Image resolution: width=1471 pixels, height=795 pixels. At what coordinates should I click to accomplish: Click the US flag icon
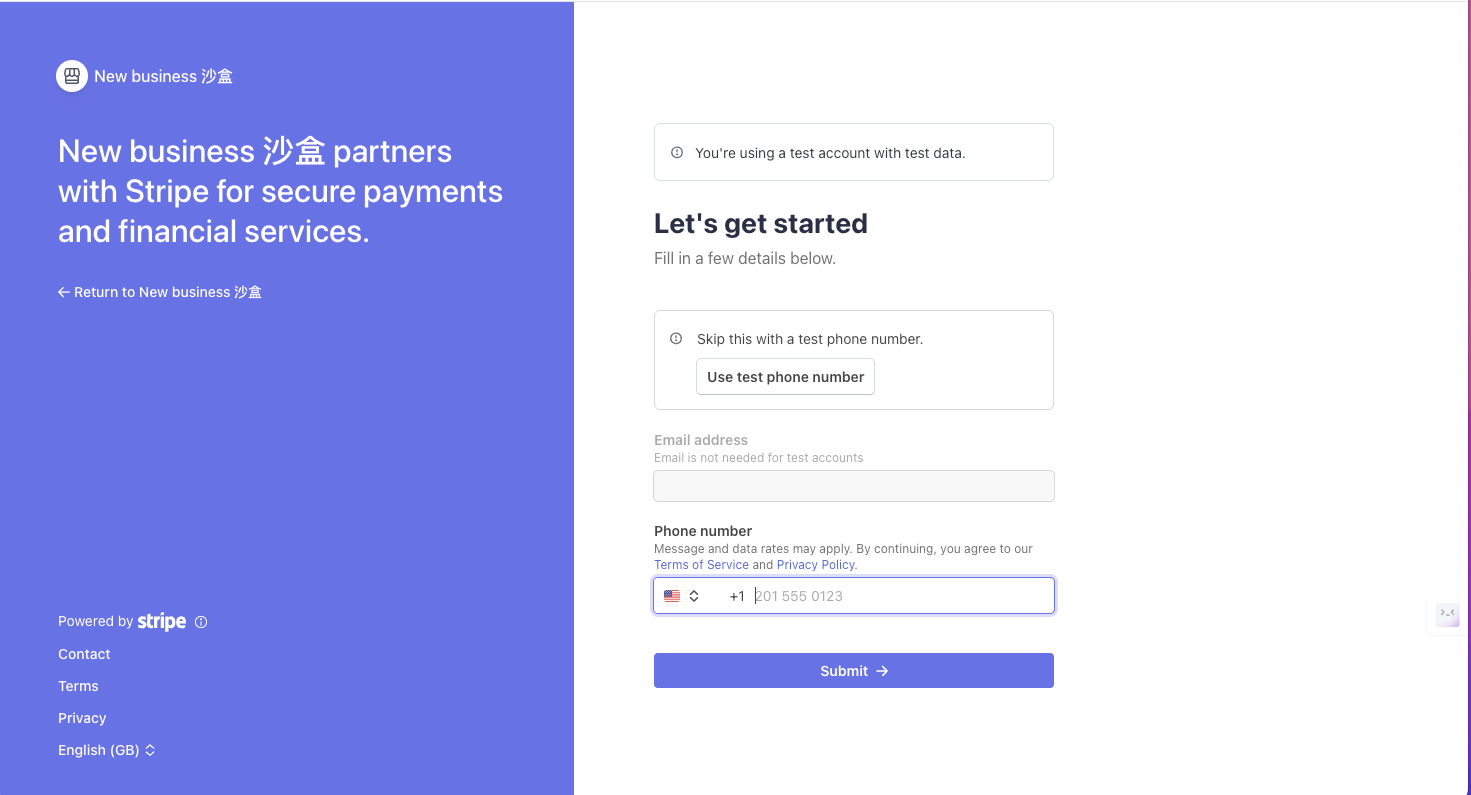pyautogui.click(x=672, y=596)
